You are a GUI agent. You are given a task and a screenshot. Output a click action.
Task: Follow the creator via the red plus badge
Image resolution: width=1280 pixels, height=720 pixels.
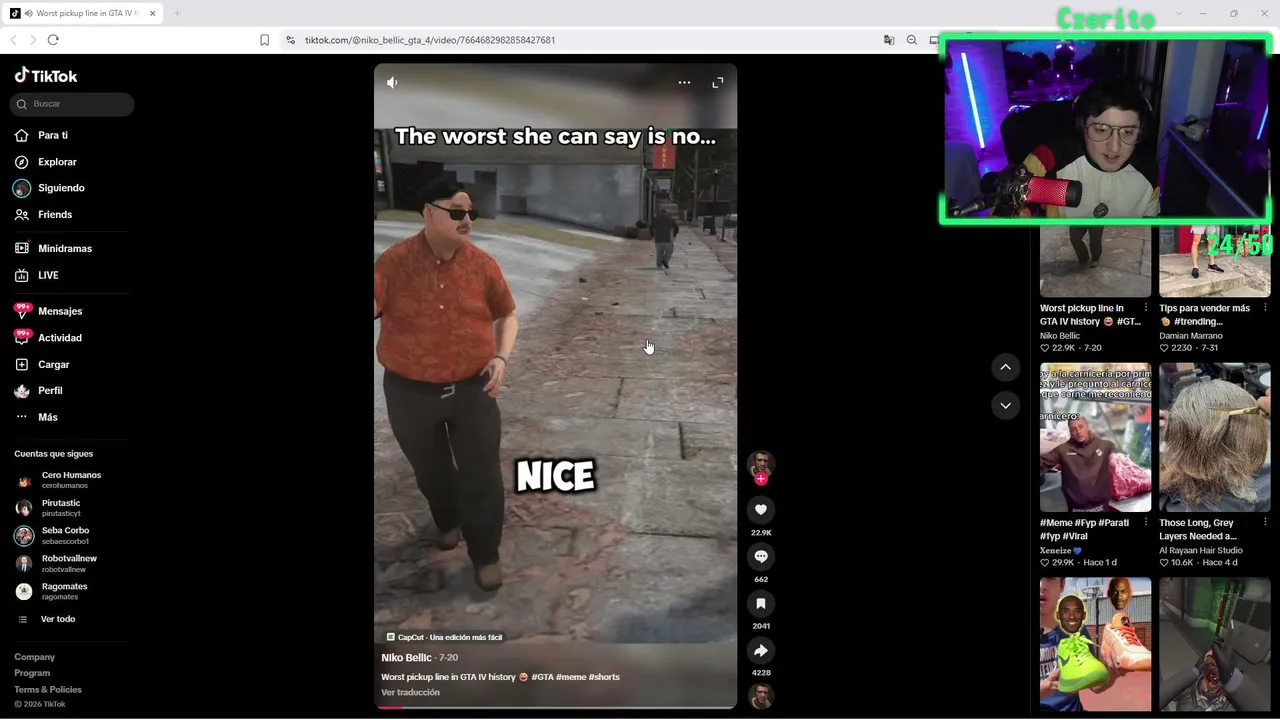761,479
